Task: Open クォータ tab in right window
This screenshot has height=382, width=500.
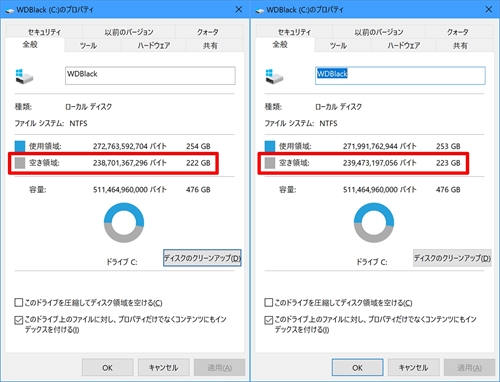Action: pos(458,32)
